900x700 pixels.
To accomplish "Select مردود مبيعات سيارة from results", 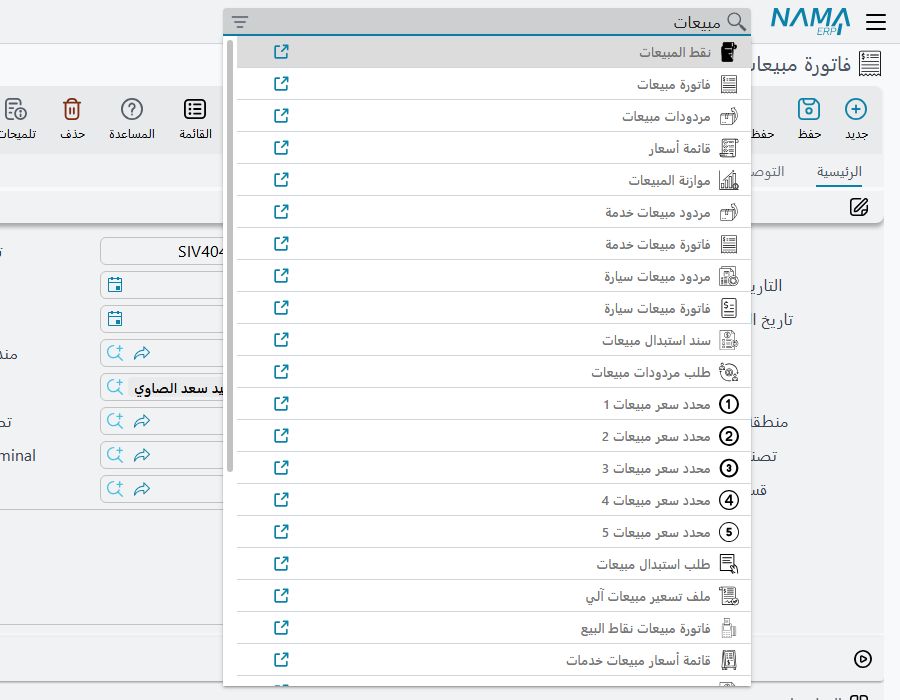I will coord(494,276).
